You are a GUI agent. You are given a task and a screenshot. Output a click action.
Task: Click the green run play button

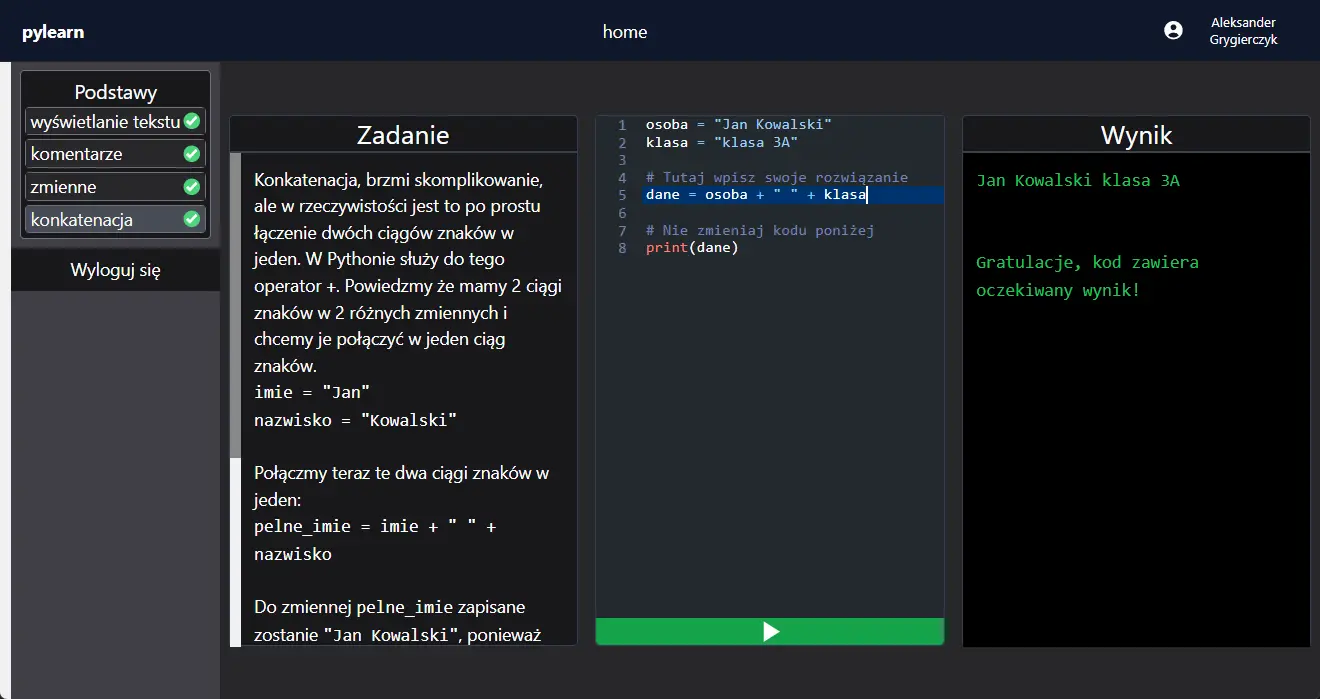[x=770, y=632]
